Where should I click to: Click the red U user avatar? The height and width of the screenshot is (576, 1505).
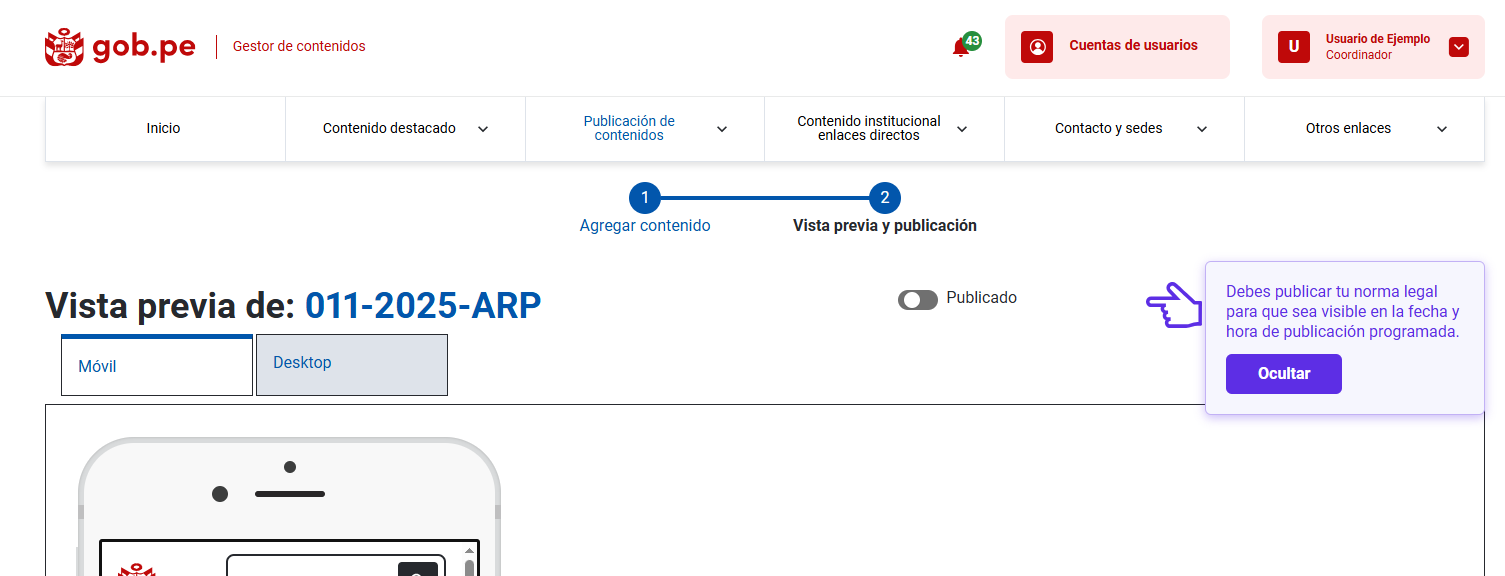[1293, 47]
